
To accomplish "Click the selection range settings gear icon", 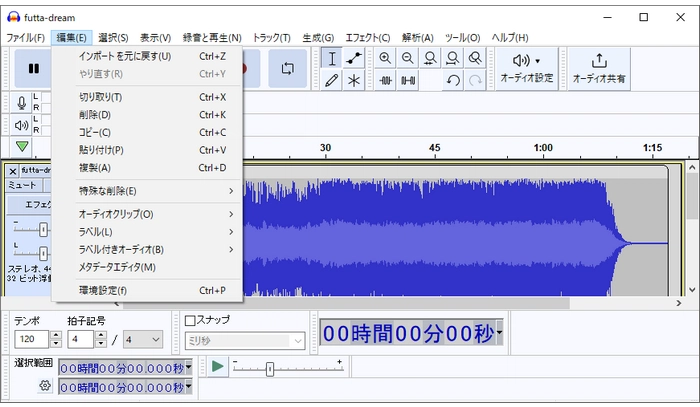I will [45, 385].
